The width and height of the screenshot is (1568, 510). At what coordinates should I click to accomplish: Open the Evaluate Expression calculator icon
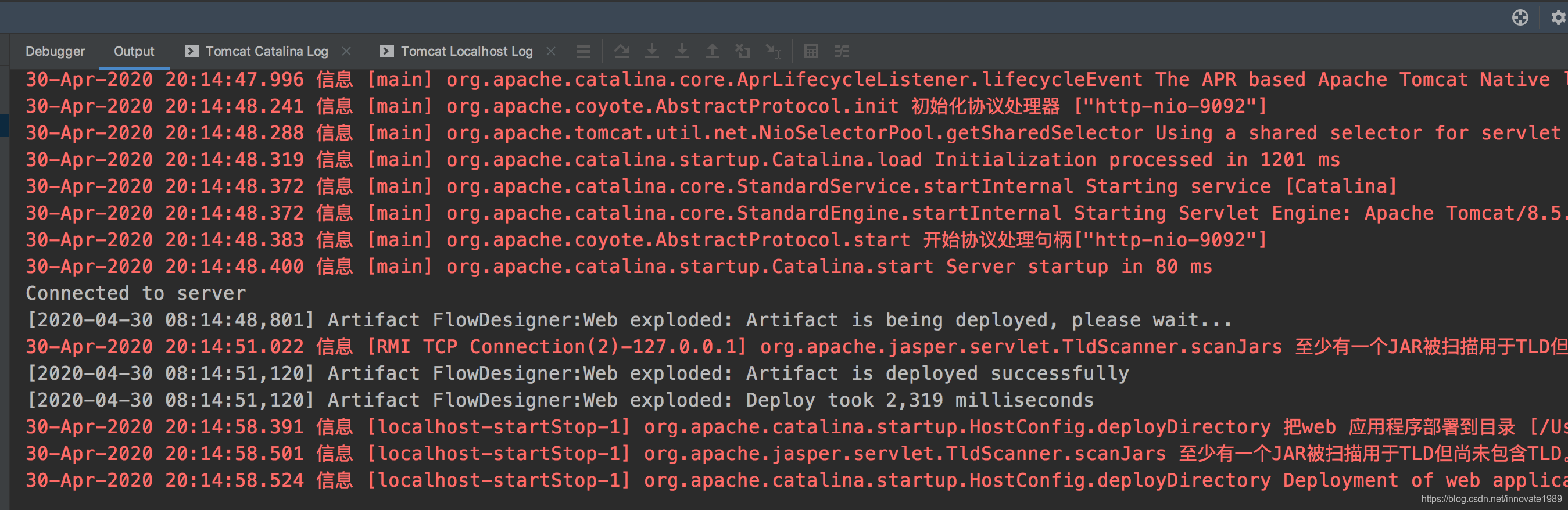tap(811, 51)
